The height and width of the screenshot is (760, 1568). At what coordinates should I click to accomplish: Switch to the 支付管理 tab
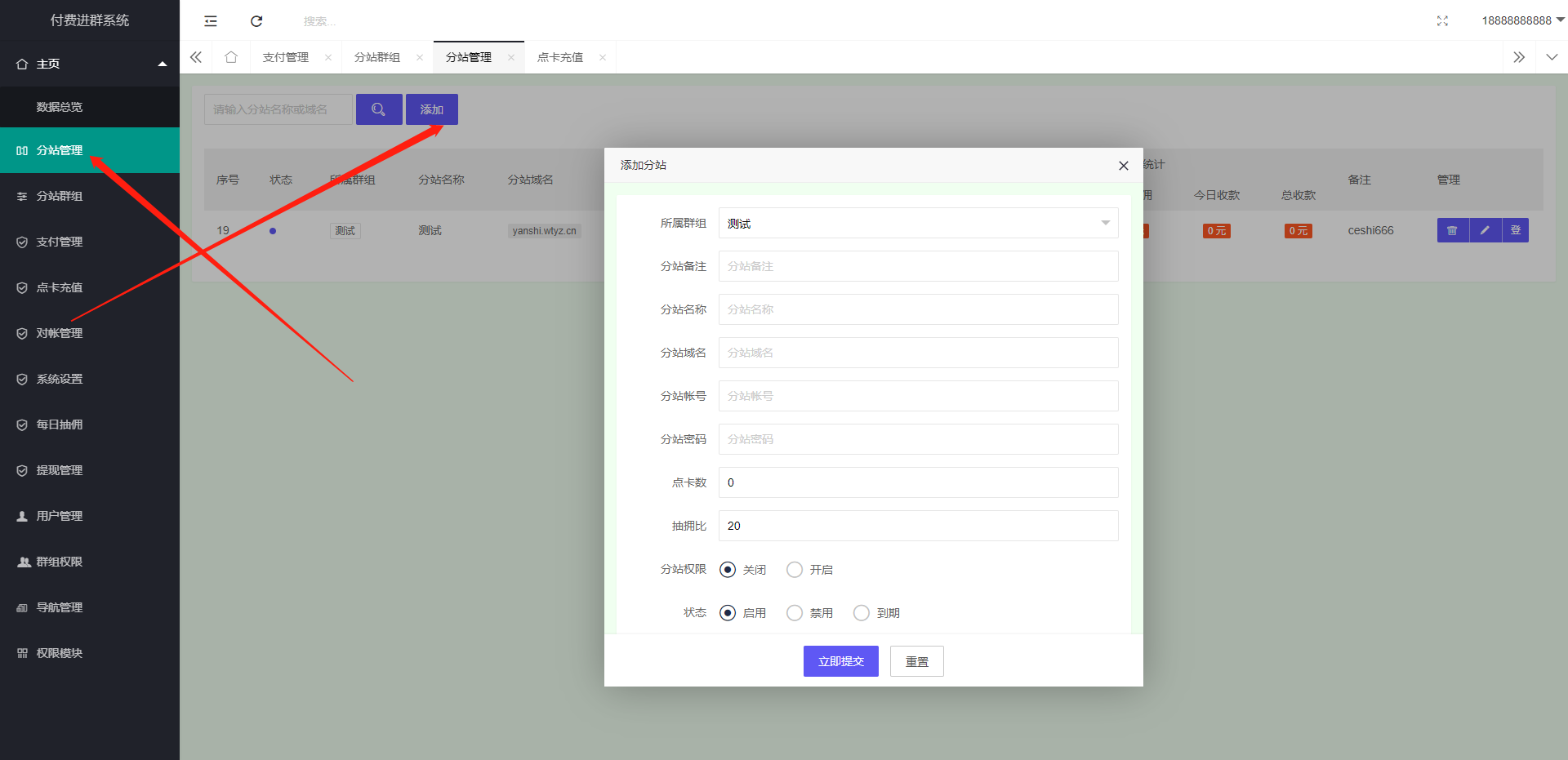[x=286, y=57]
